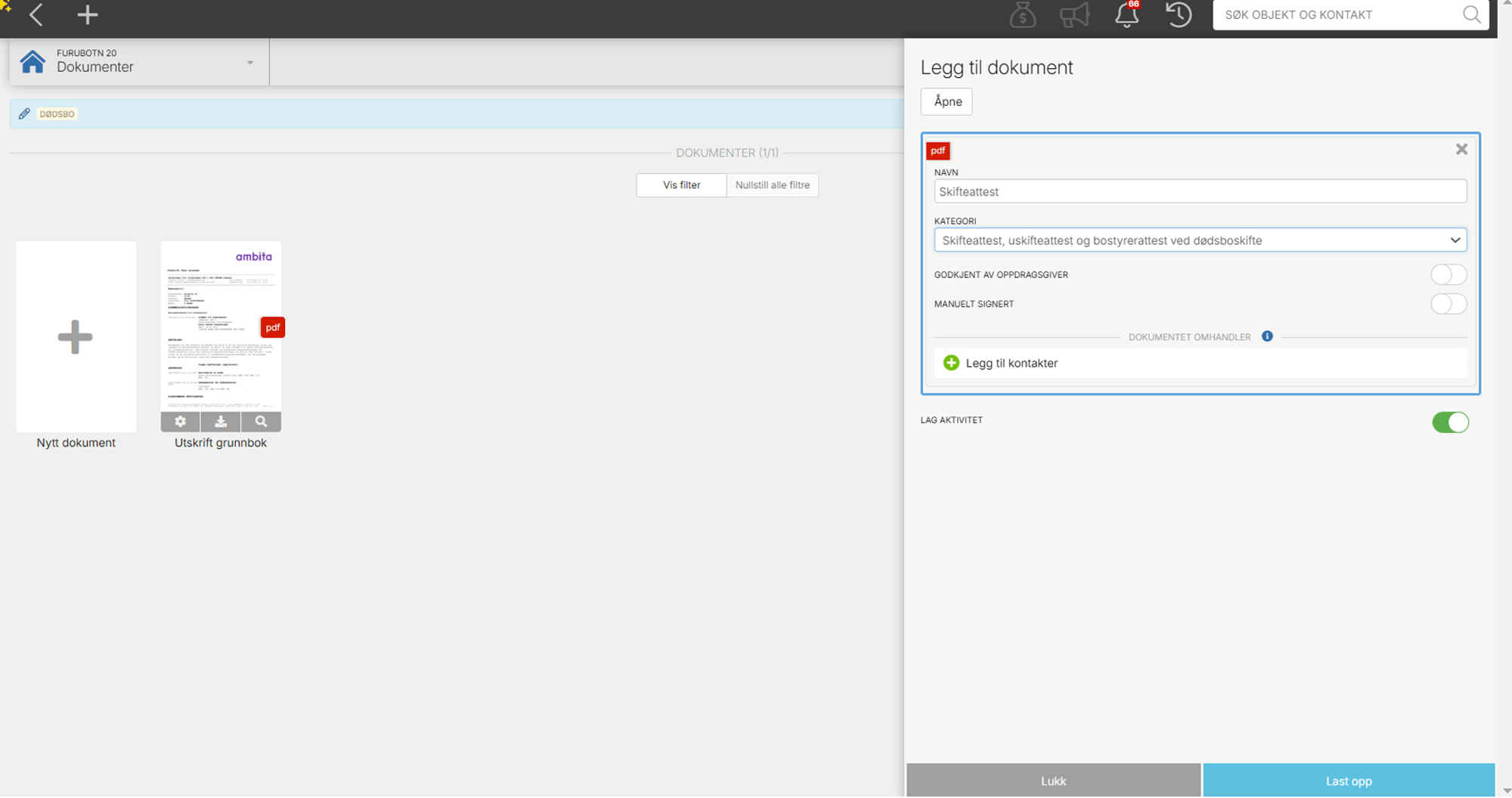Click green plus for Legg til kontakter

[x=951, y=363]
